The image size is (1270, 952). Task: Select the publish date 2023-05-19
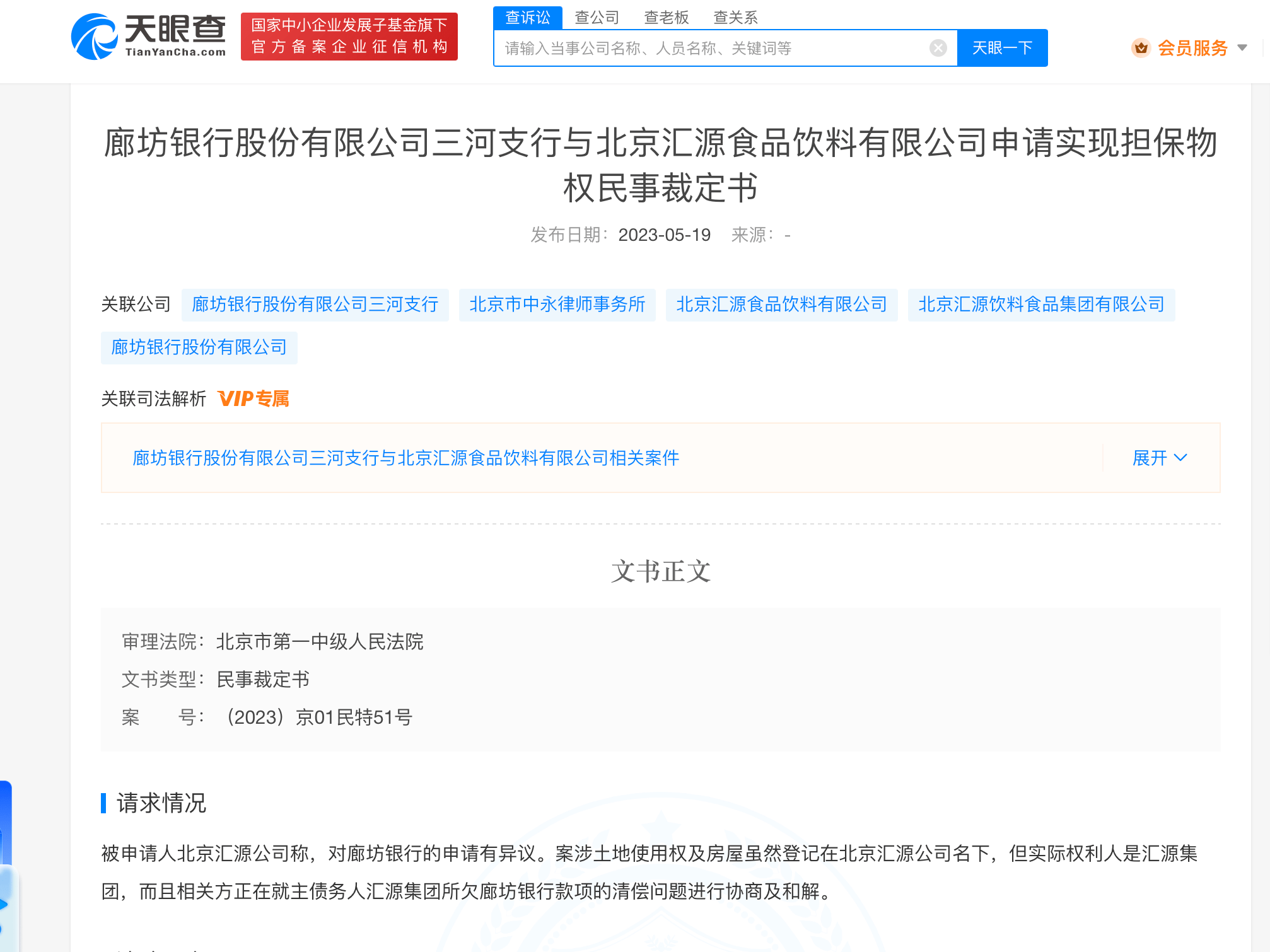(x=665, y=235)
